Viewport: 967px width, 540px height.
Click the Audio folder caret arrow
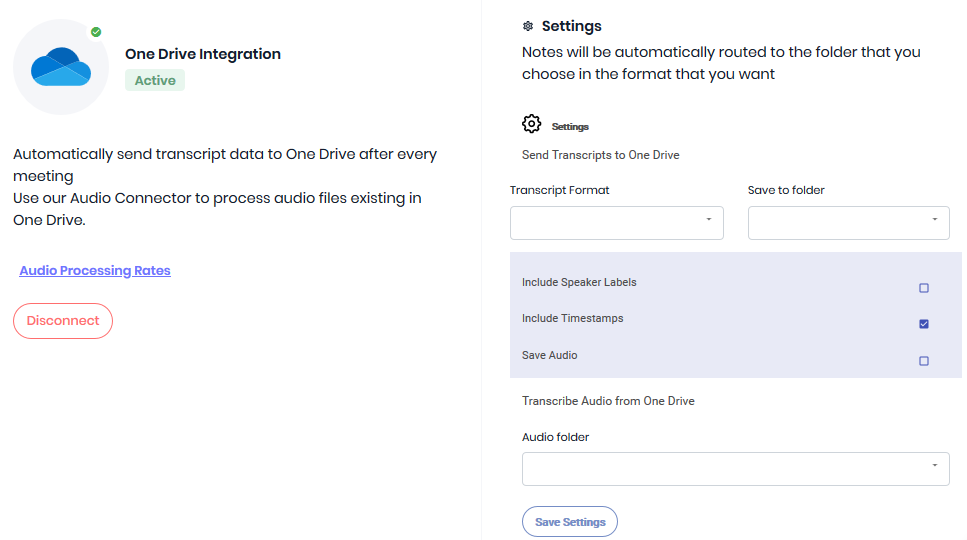click(x=935, y=465)
